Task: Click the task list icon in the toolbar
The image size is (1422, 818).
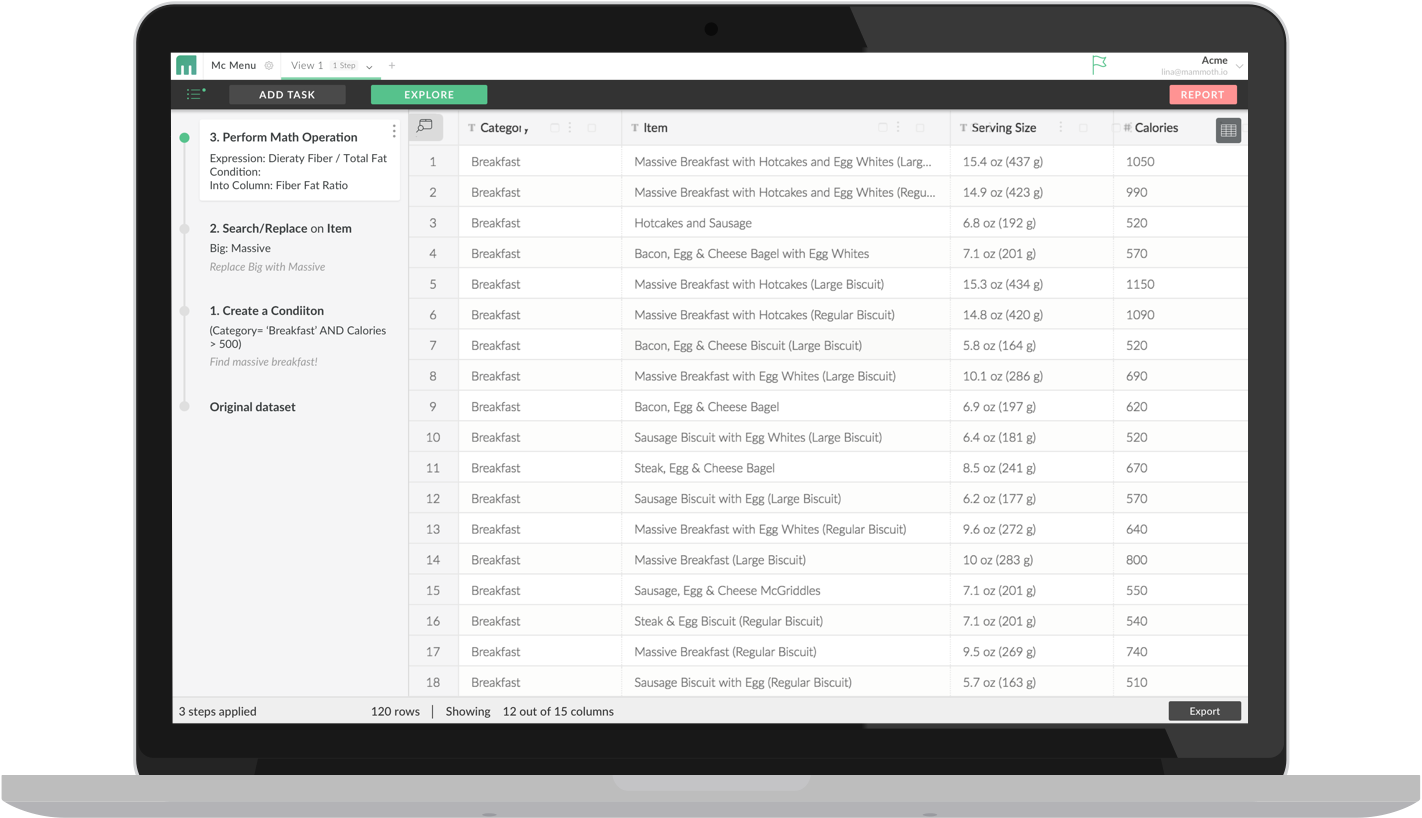Action: (196, 93)
